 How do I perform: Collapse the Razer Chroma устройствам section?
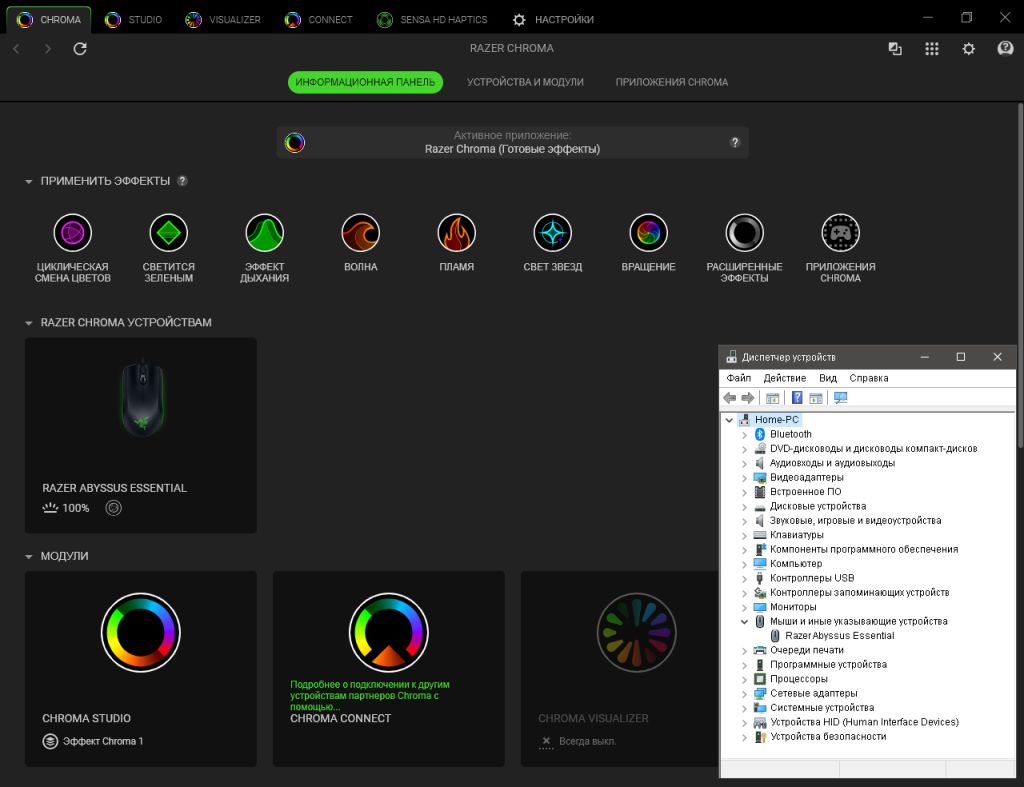pos(29,323)
